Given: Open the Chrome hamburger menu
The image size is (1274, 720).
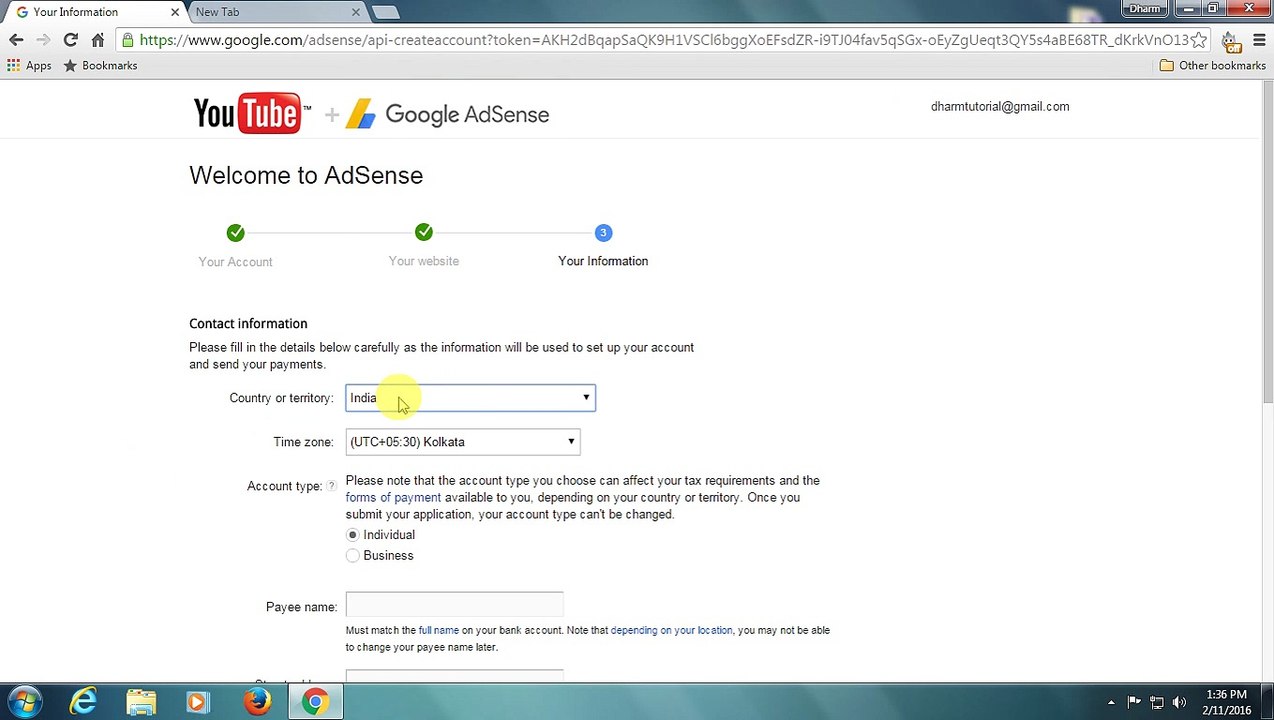Looking at the screenshot, I should tap(1259, 40).
